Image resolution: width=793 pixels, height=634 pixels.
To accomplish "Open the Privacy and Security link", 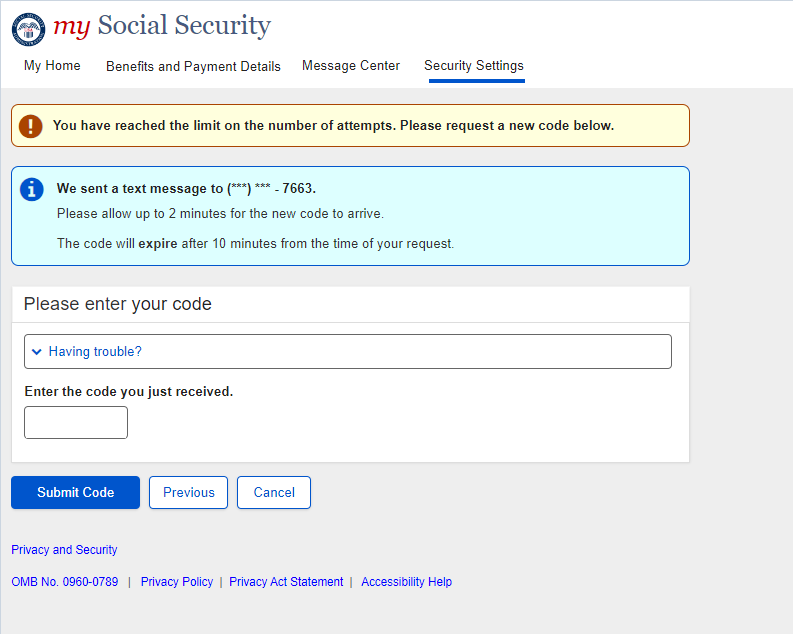I will (64, 550).
